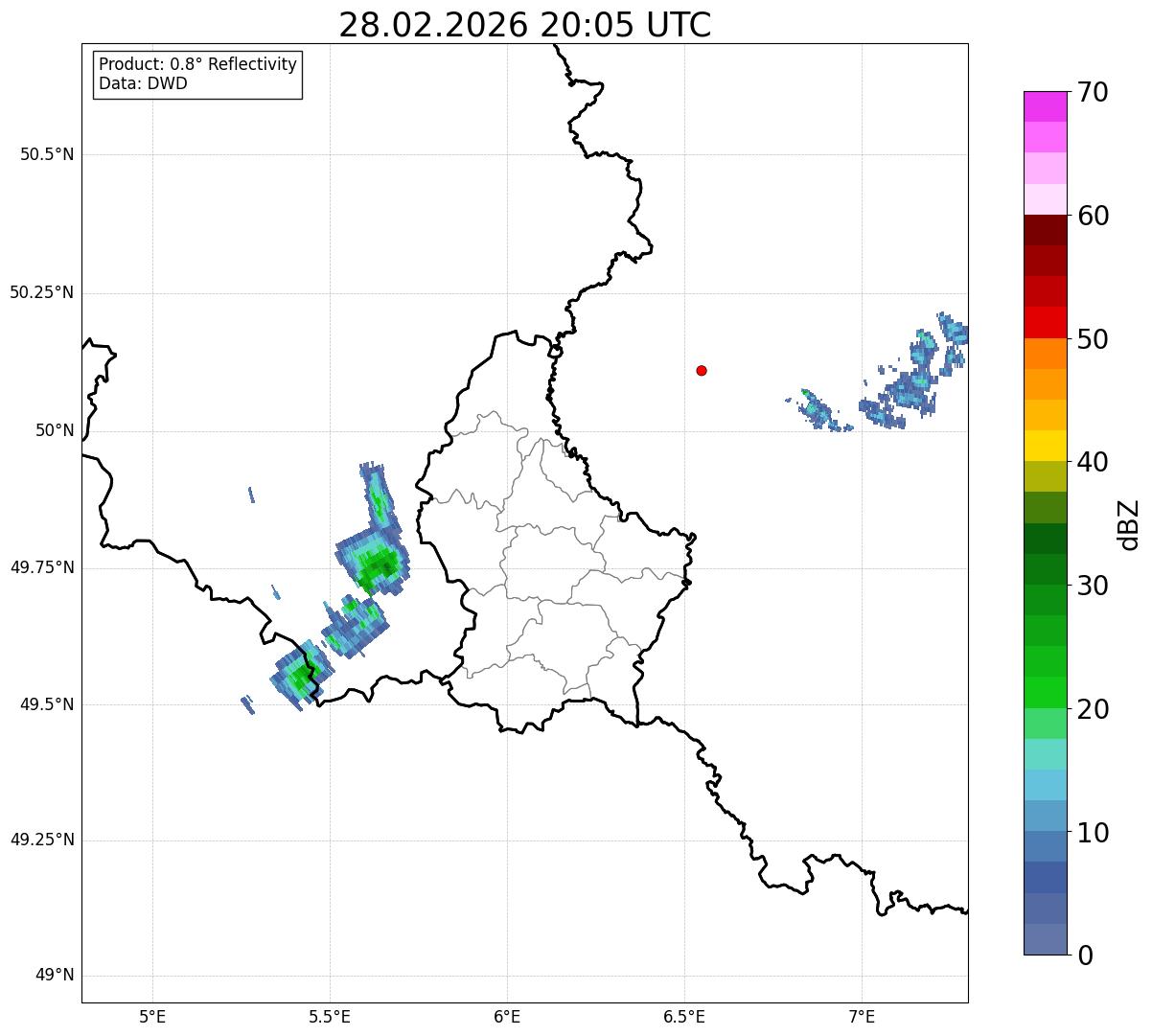Click the Data: DWD text
Viewport: 1152px width, 1036px height.
click(144, 83)
